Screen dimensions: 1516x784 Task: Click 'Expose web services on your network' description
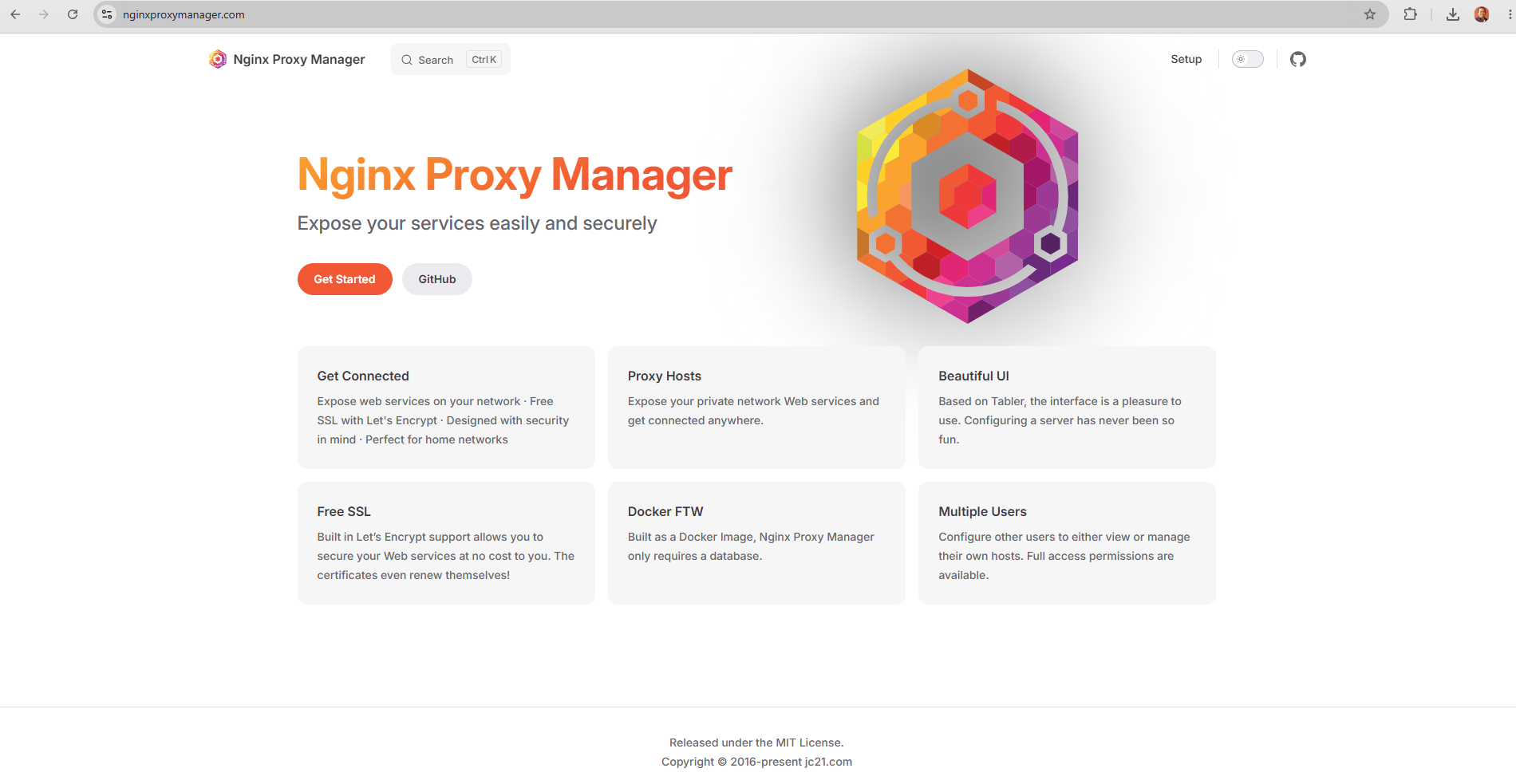click(443, 420)
